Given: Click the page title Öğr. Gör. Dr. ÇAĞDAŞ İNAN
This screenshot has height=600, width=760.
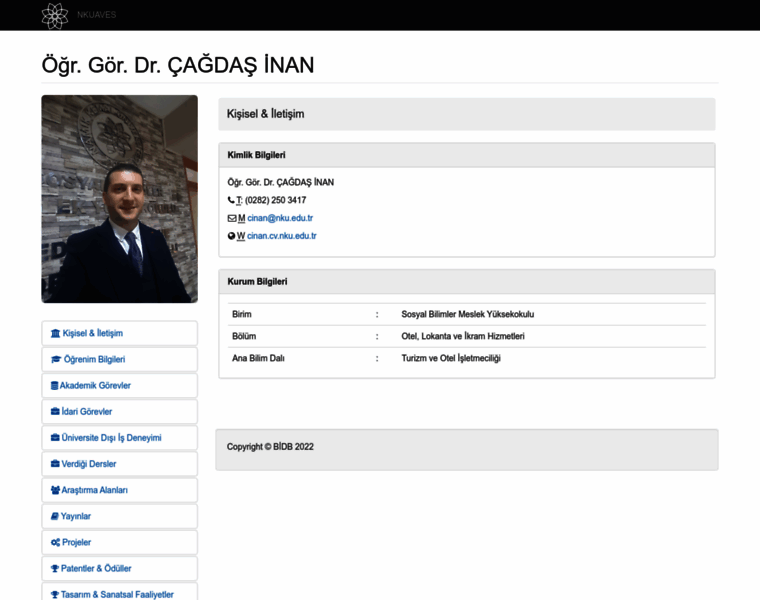Looking at the screenshot, I should click(178, 65).
